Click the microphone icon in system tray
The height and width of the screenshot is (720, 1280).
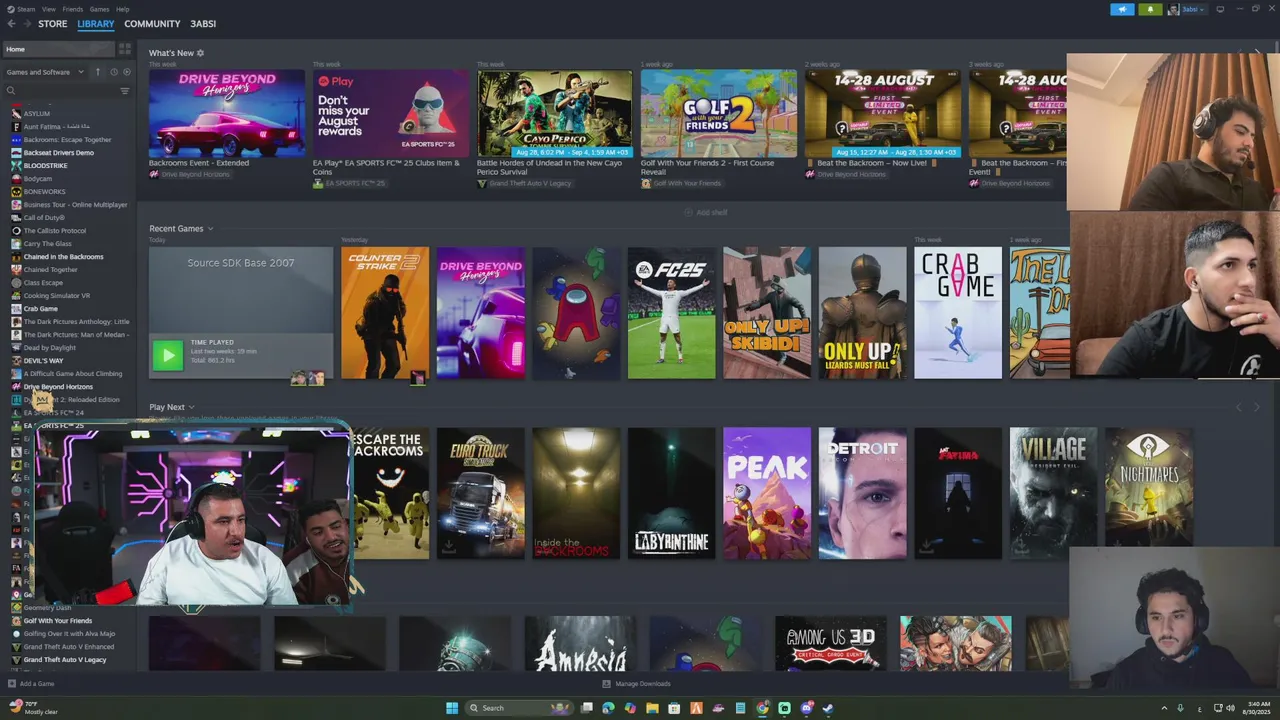(x=1181, y=708)
